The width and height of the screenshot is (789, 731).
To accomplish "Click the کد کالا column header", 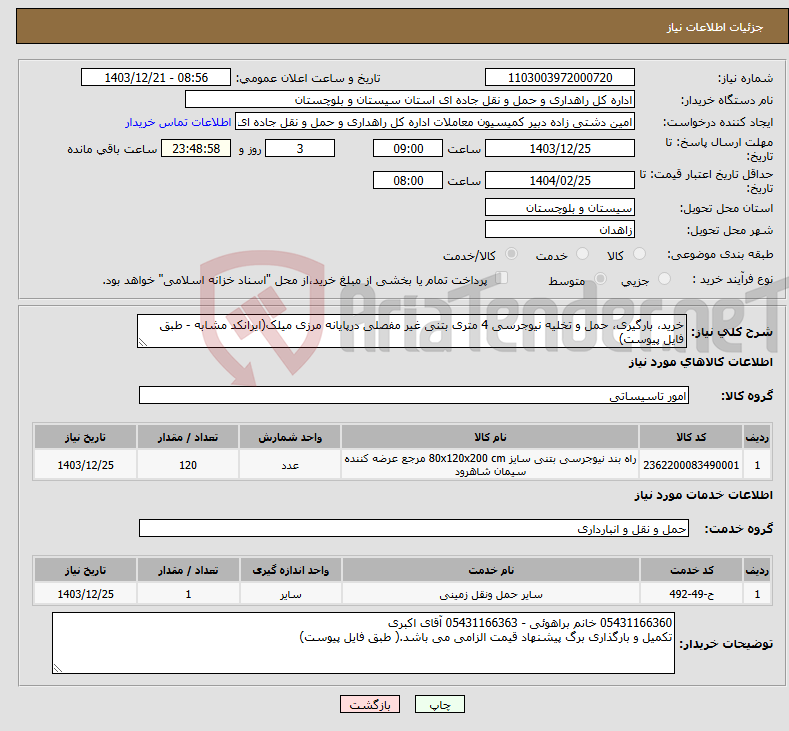I will pos(691,437).
